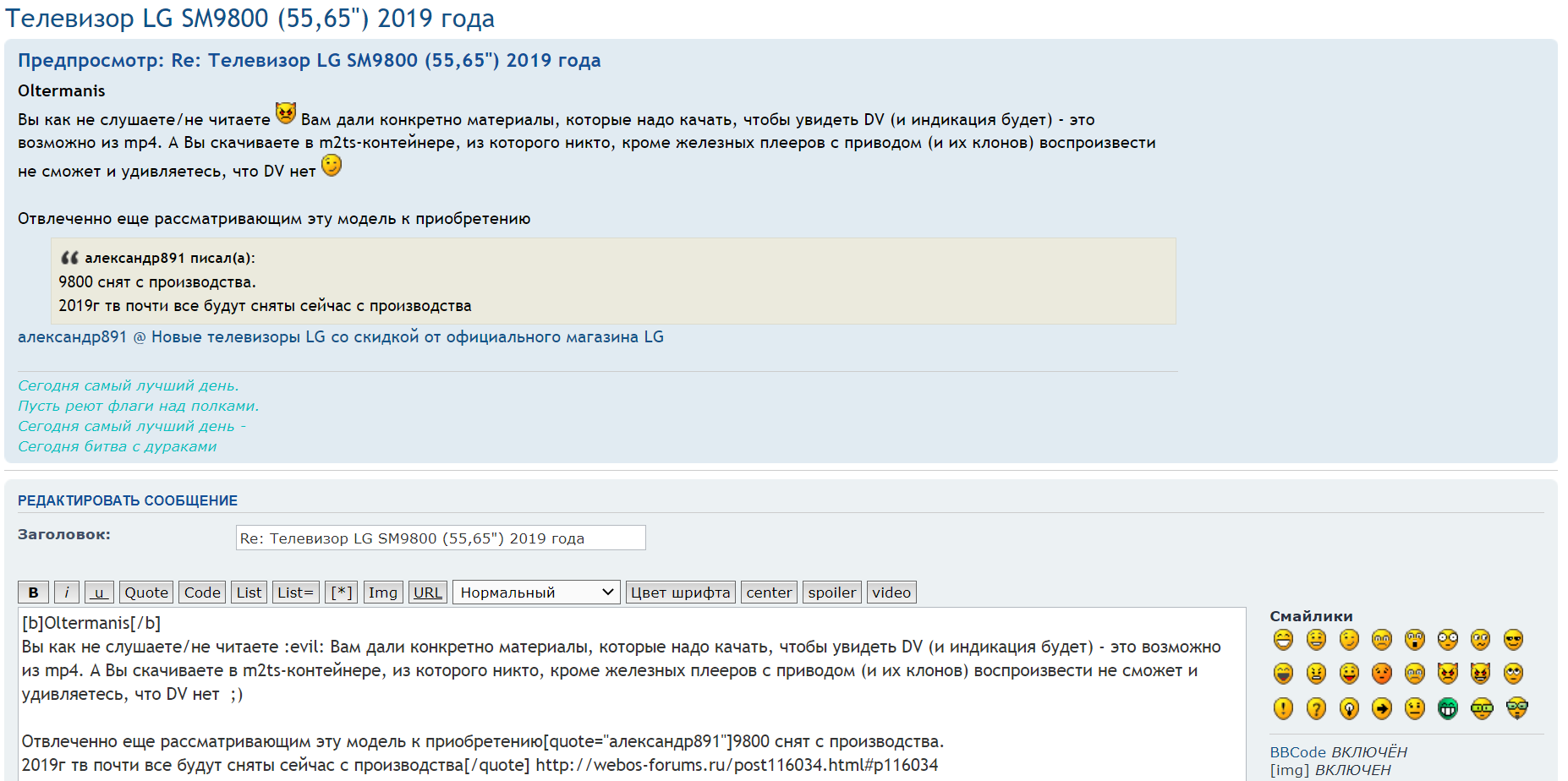Click the URL BBCode button
The height and width of the screenshot is (781, 1568).
click(427, 593)
